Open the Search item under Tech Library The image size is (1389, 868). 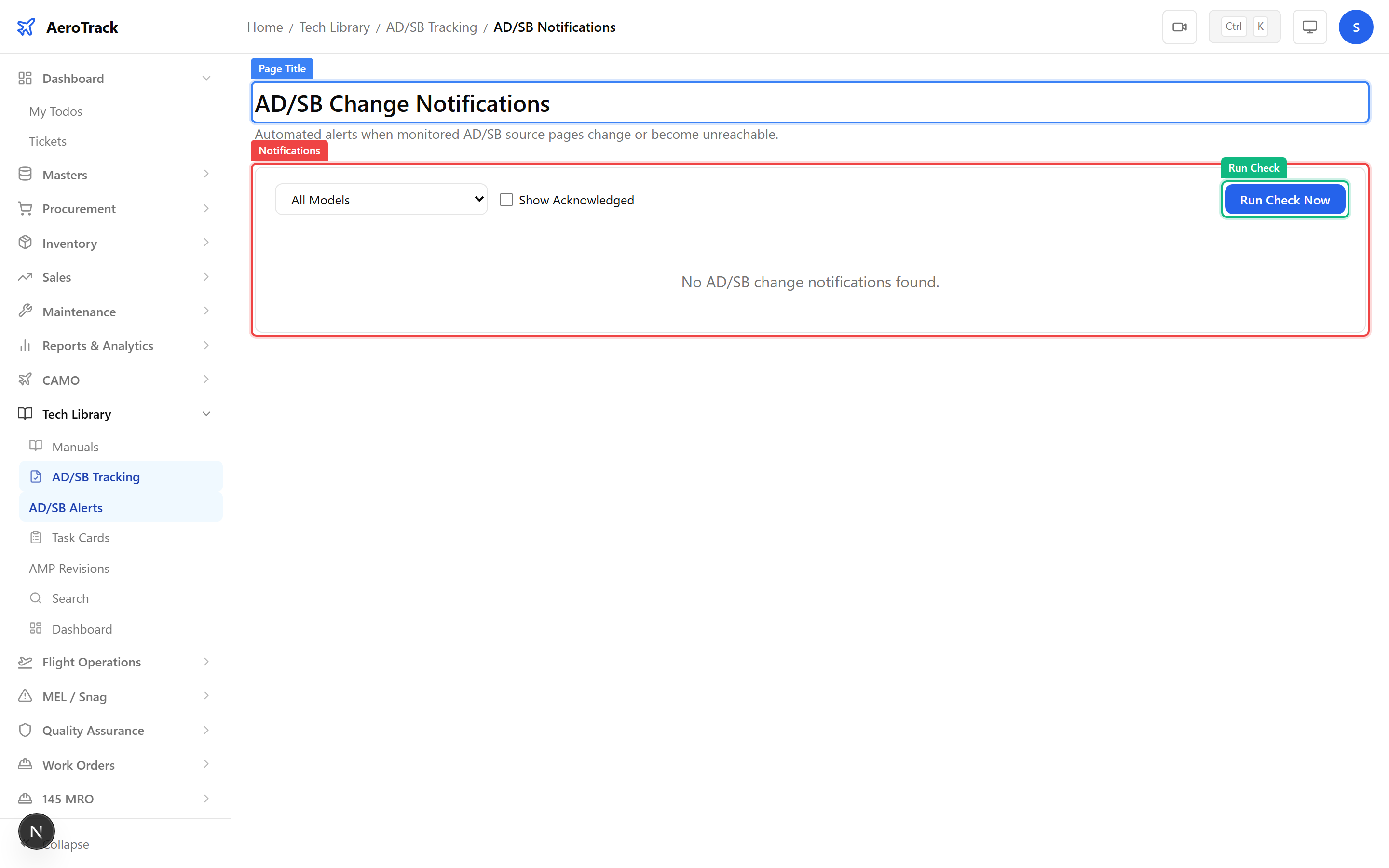[x=70, y=597]
